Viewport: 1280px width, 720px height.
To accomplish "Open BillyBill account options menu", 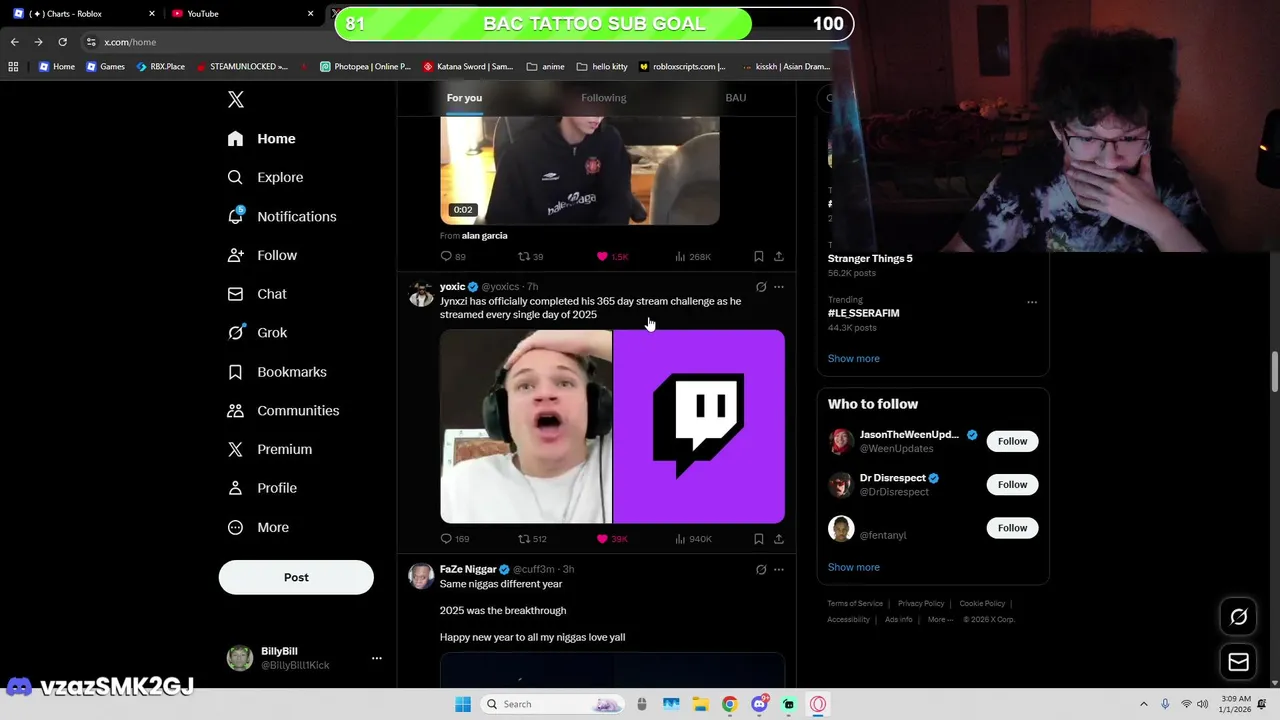I will pos(377,658).
